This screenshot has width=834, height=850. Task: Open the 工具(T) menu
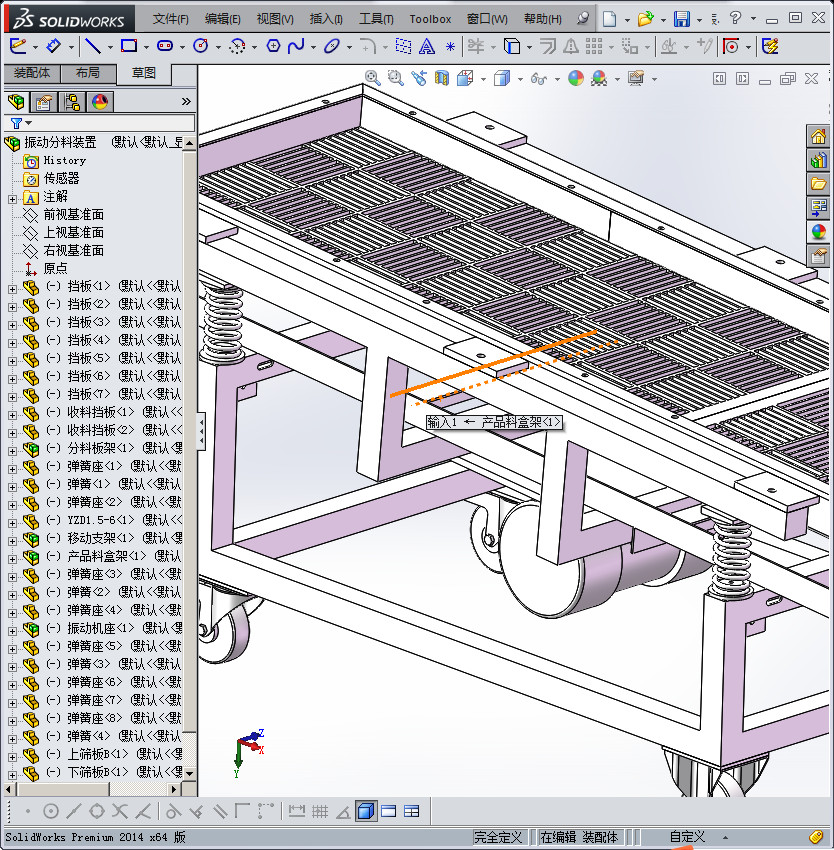(x=376, y=19)
